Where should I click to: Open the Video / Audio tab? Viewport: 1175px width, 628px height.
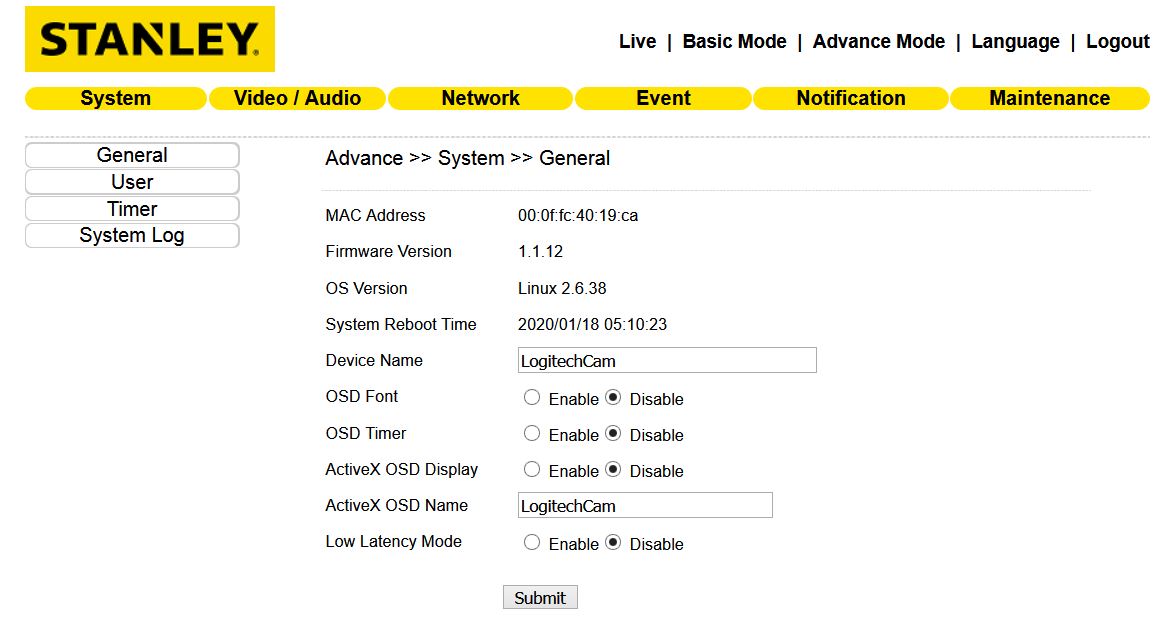click(x=297, y=98)
